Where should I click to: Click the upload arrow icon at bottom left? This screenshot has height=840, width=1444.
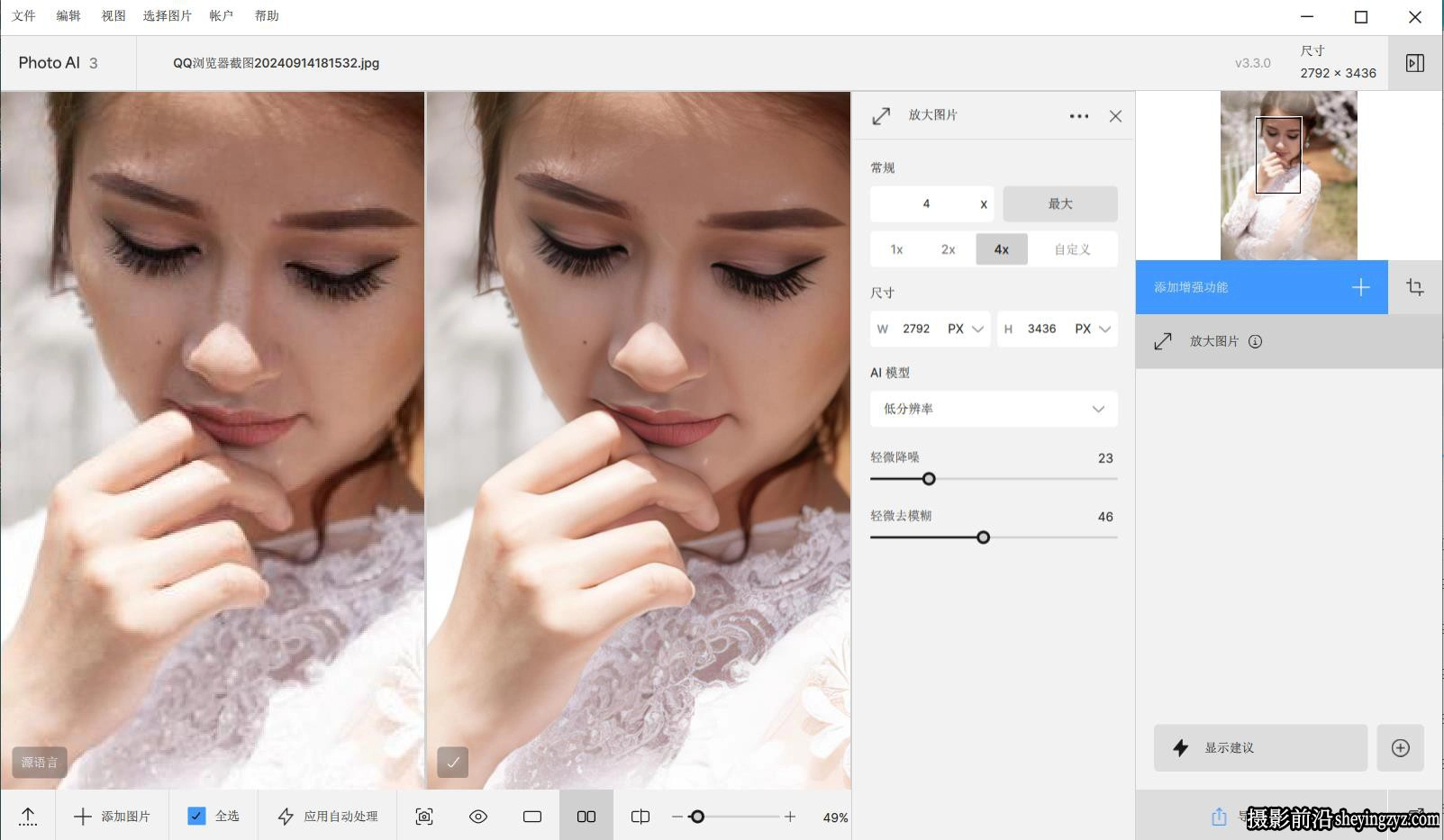point(28,817)
